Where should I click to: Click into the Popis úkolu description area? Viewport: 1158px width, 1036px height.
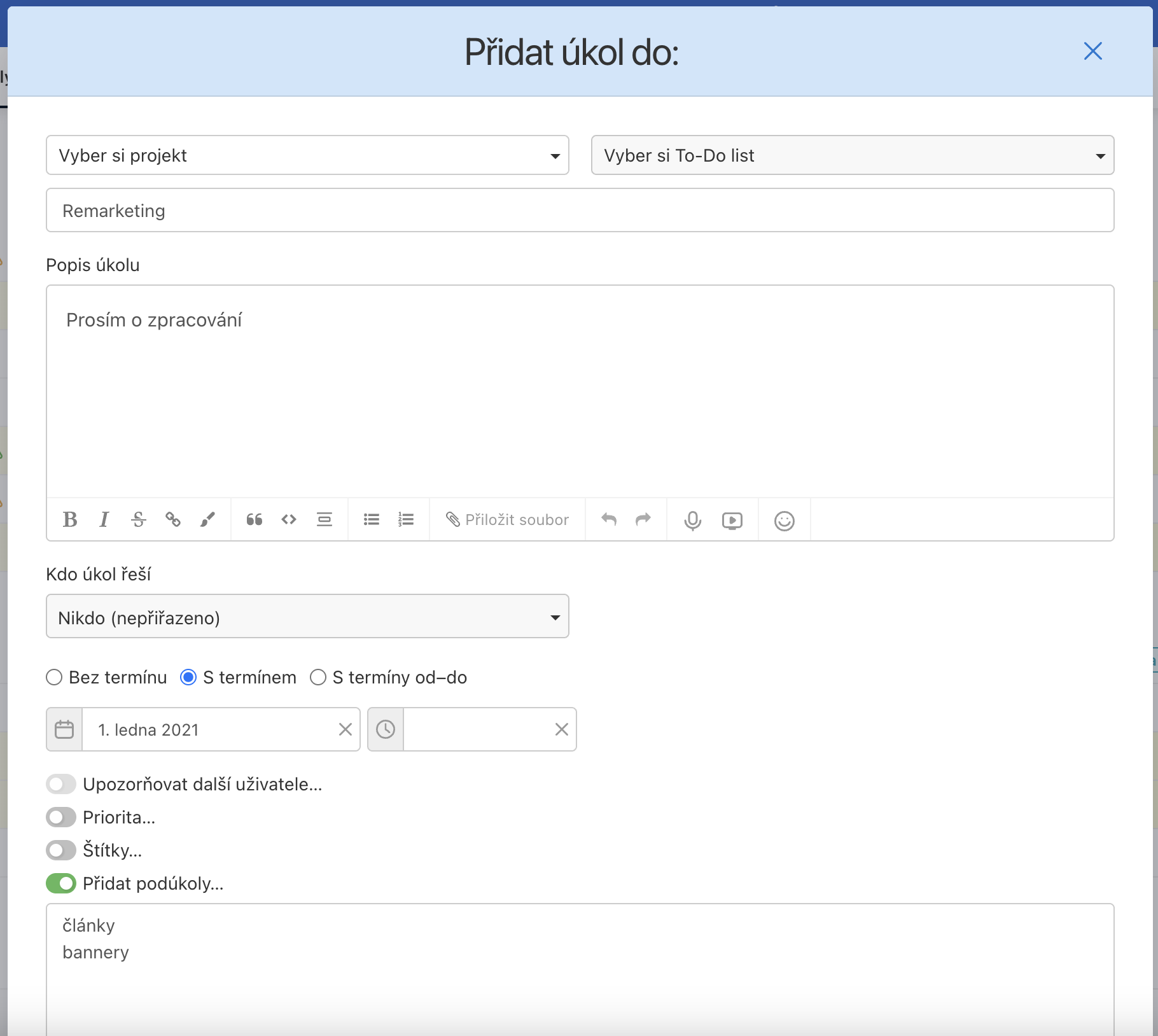point(580,391)
